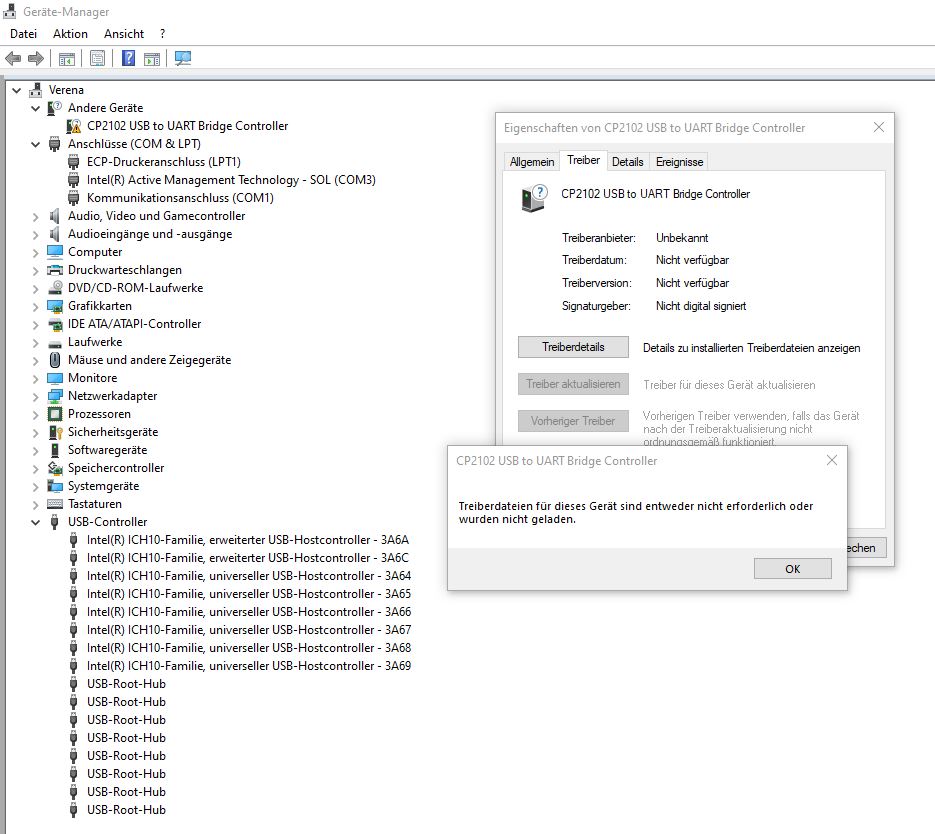Image resolution: width=935 pixels, height=834 pixels.
Task: Click the Treiberdetails button
Action: pos(573,347)
